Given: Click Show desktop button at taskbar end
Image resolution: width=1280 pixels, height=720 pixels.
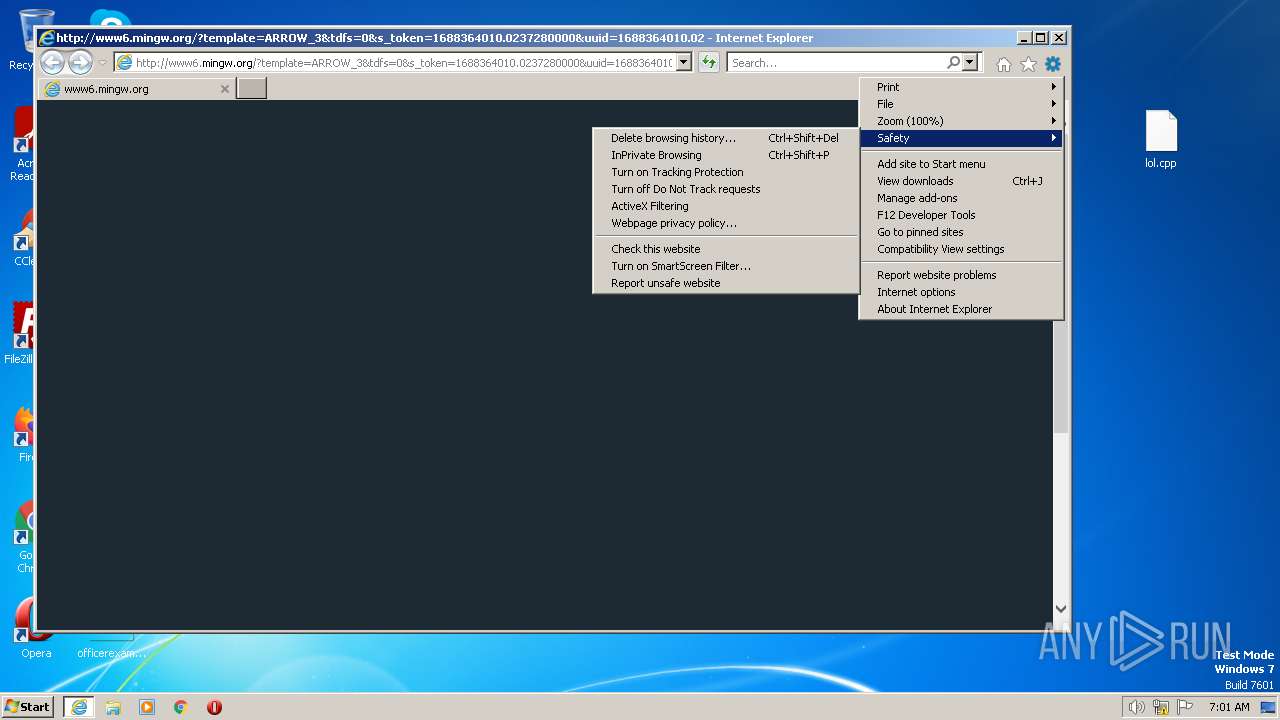Looking at the screenshot, I should tap(1269, 707).
